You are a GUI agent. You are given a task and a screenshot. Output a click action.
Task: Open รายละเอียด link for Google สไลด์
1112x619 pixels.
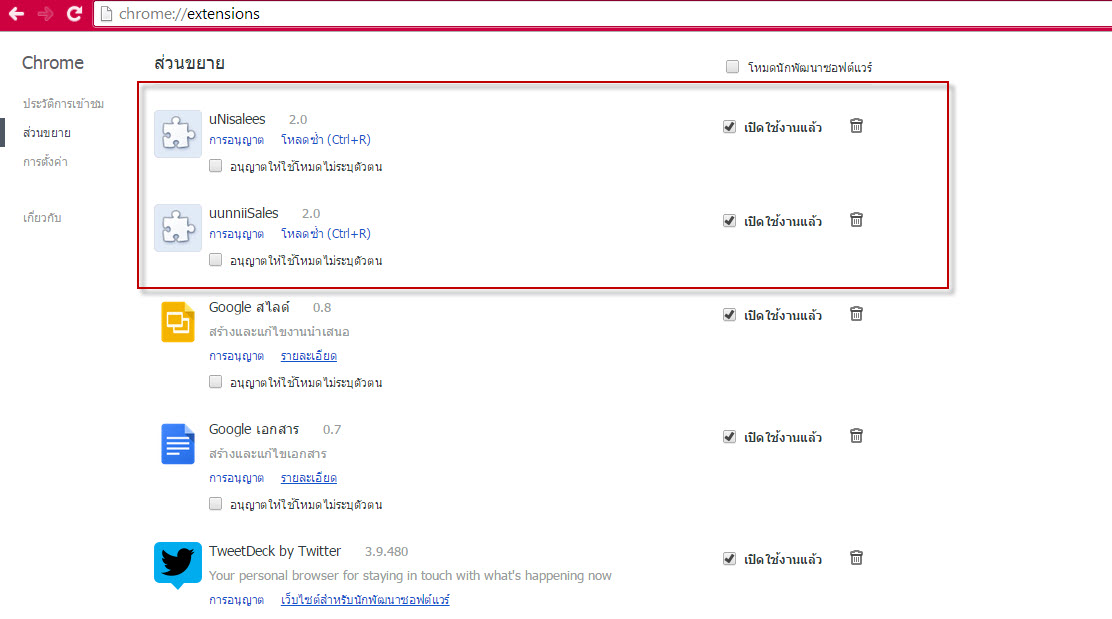tap(308, 356)
